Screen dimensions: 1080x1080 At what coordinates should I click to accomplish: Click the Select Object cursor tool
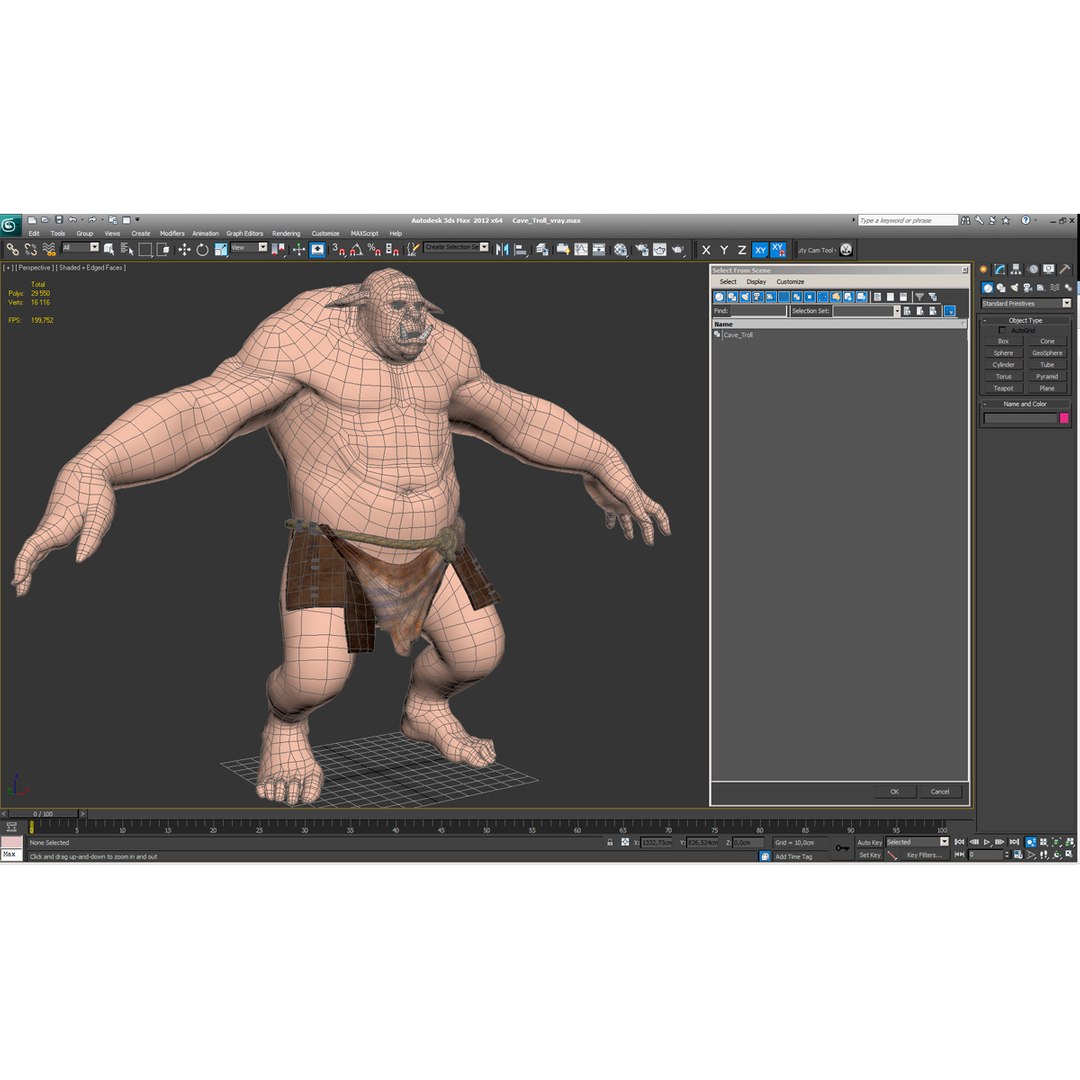[109, 249]
